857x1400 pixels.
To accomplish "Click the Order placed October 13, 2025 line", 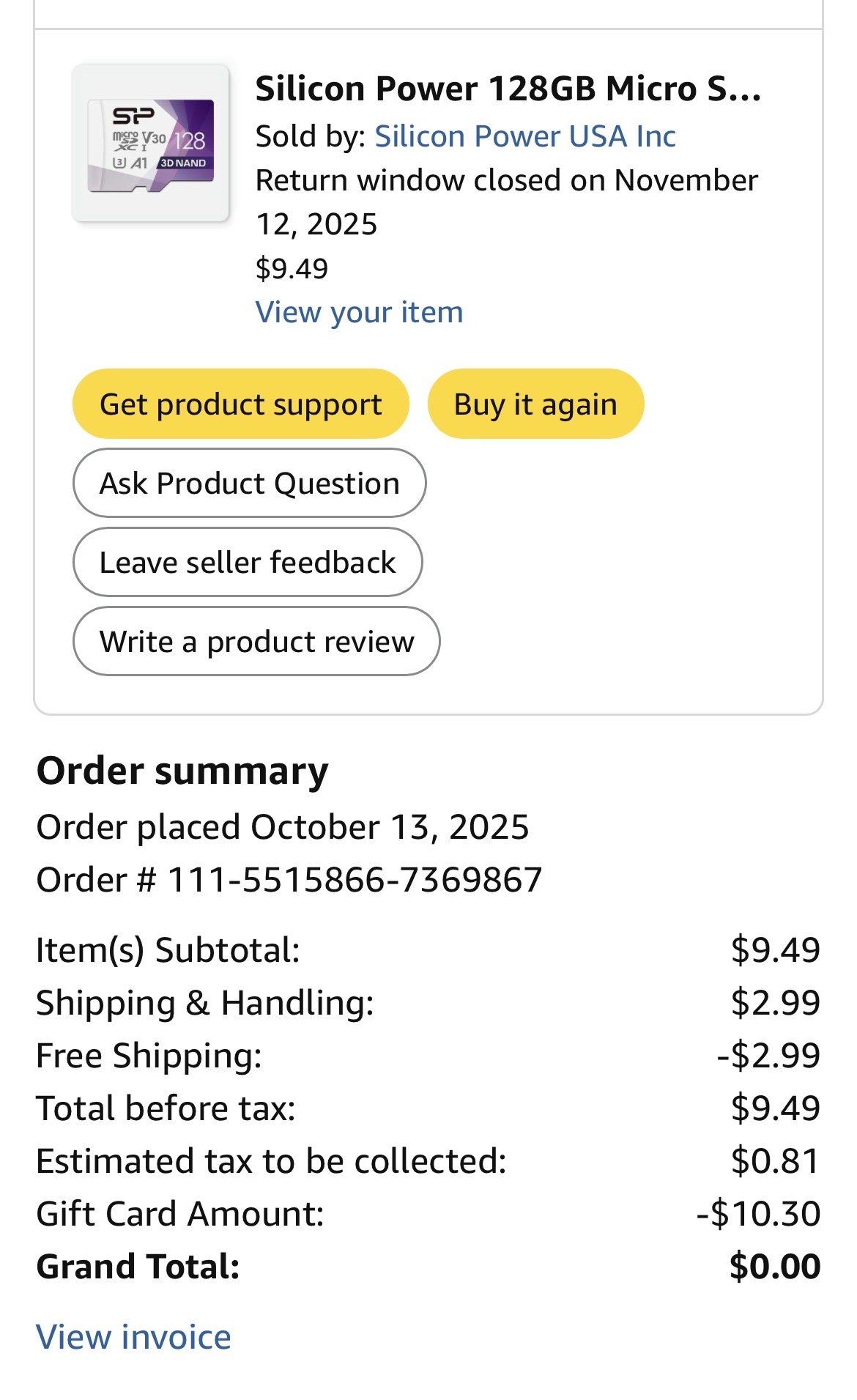I will pos(283,827).
